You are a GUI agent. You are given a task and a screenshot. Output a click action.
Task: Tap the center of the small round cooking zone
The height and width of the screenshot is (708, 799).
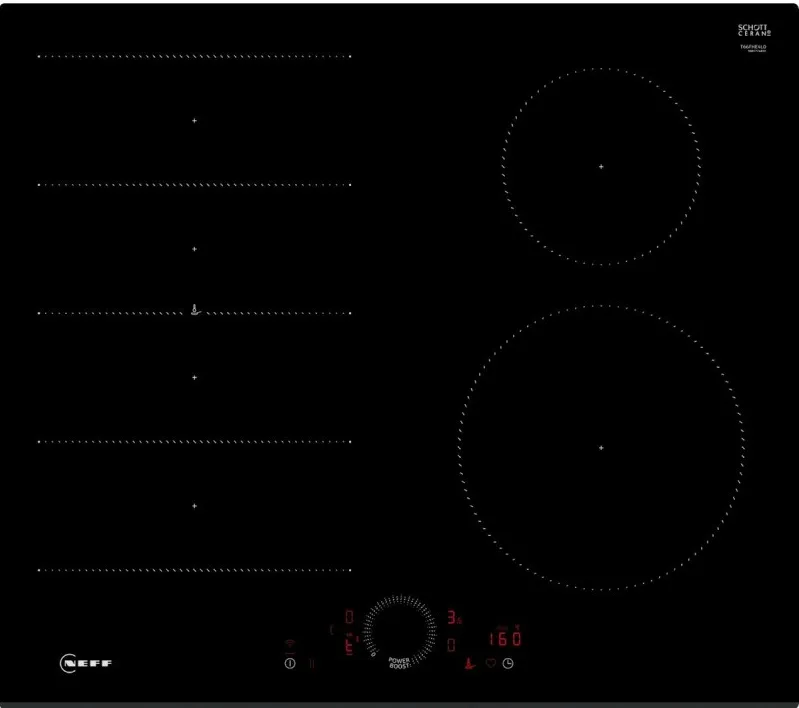pyautogui.click(x=601, y=166)
